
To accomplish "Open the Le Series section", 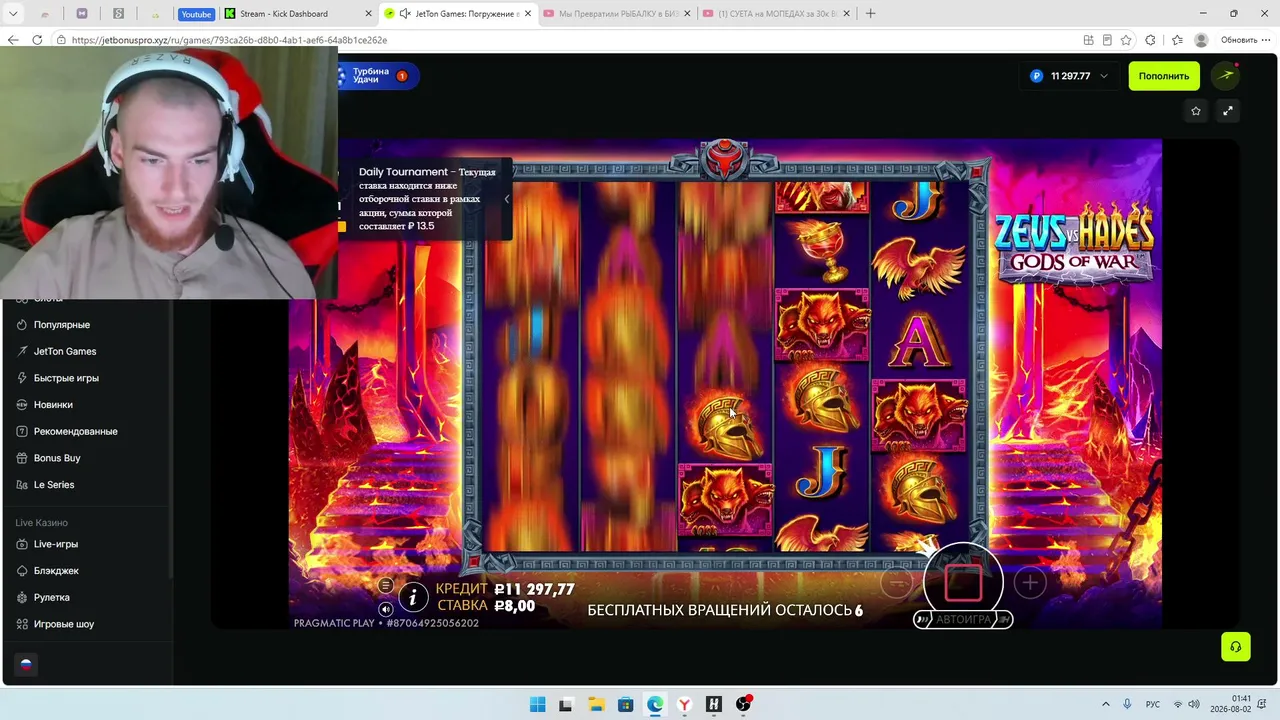I will tap(54, 485).
